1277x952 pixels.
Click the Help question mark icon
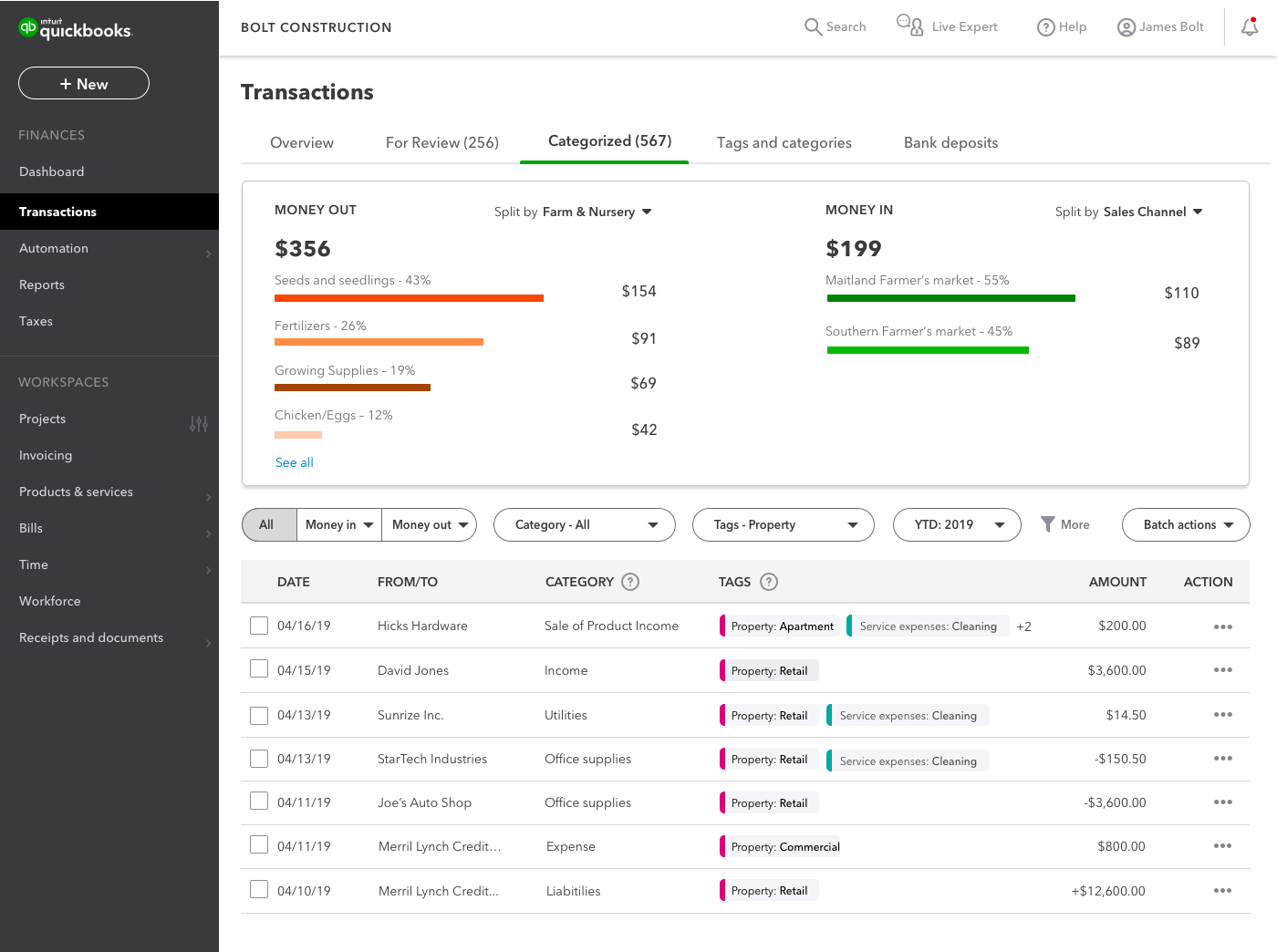point(1046,27)
